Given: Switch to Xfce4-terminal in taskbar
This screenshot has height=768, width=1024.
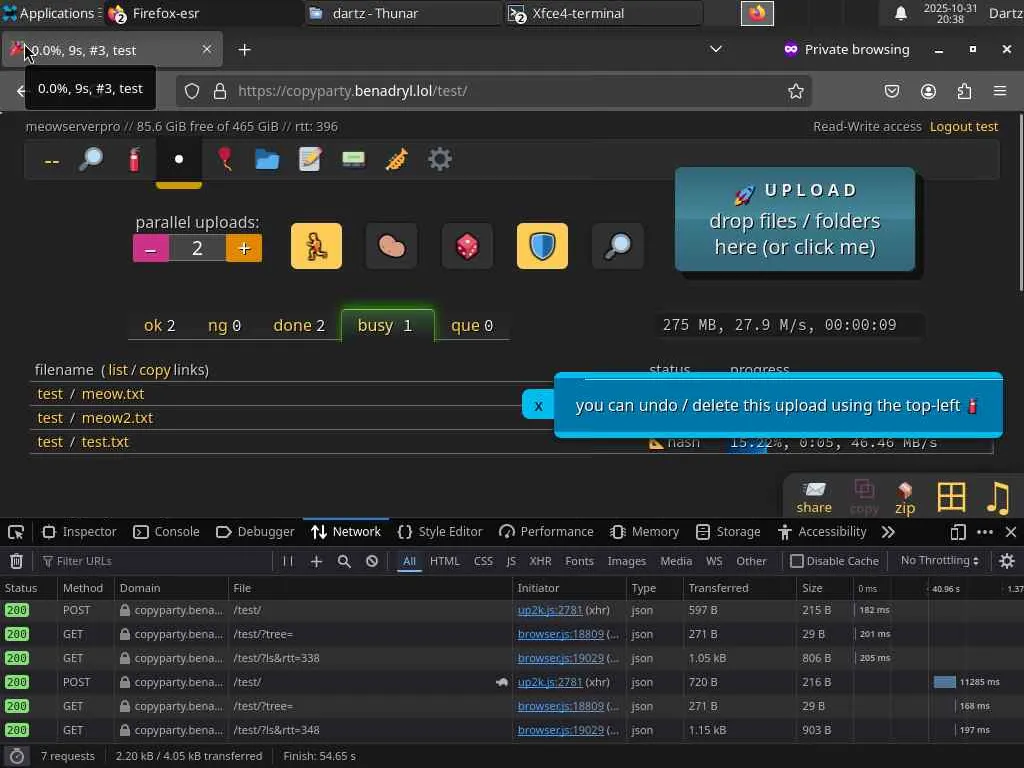Looking at the screenshot, I should point(603,13).
